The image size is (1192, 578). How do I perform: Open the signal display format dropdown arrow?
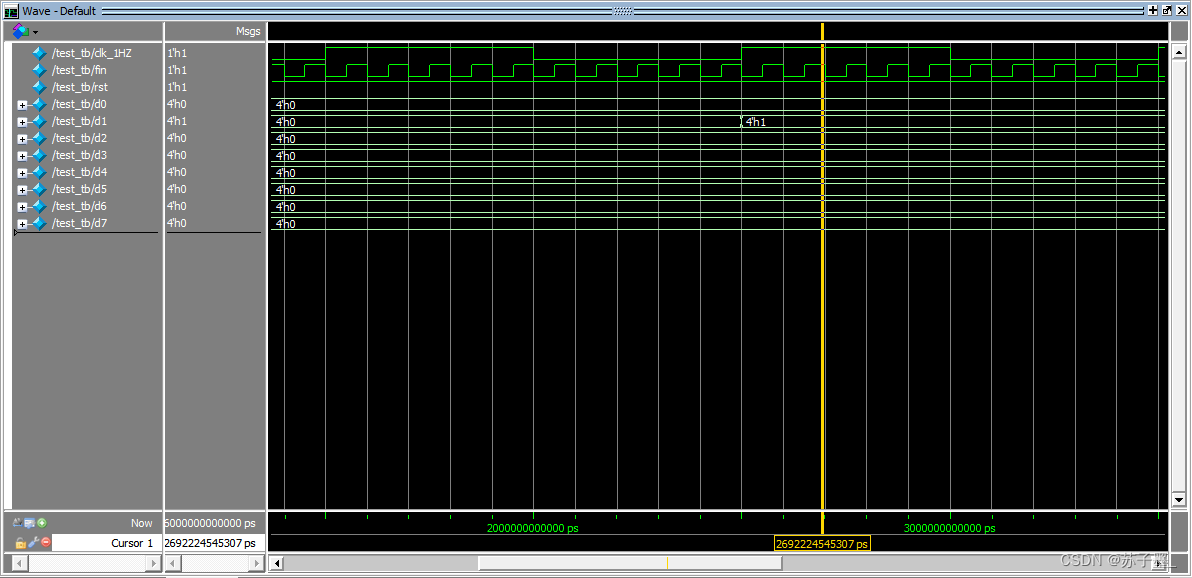[x=35, y=33]
